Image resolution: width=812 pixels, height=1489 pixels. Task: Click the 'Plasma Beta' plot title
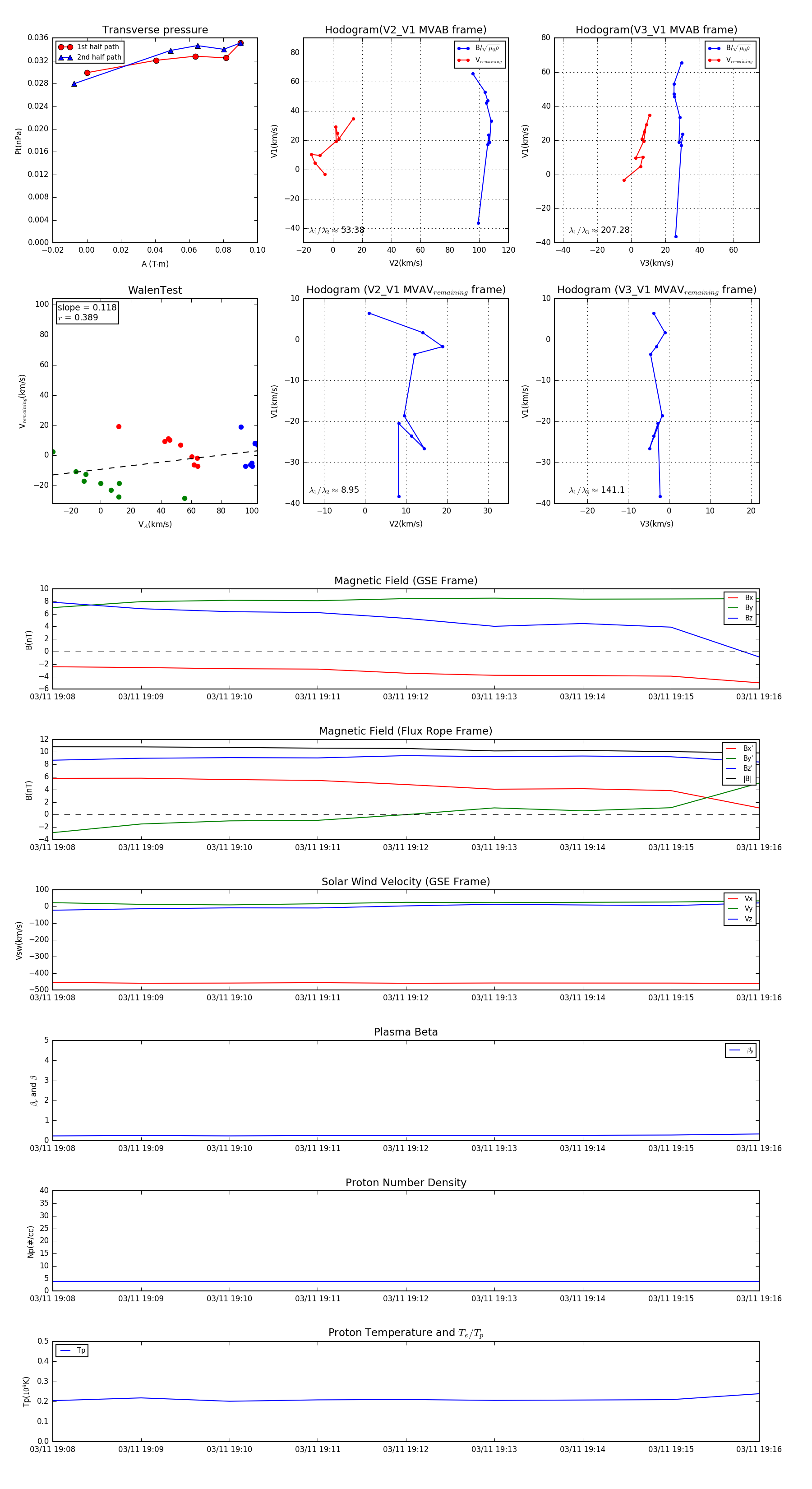406,1032
